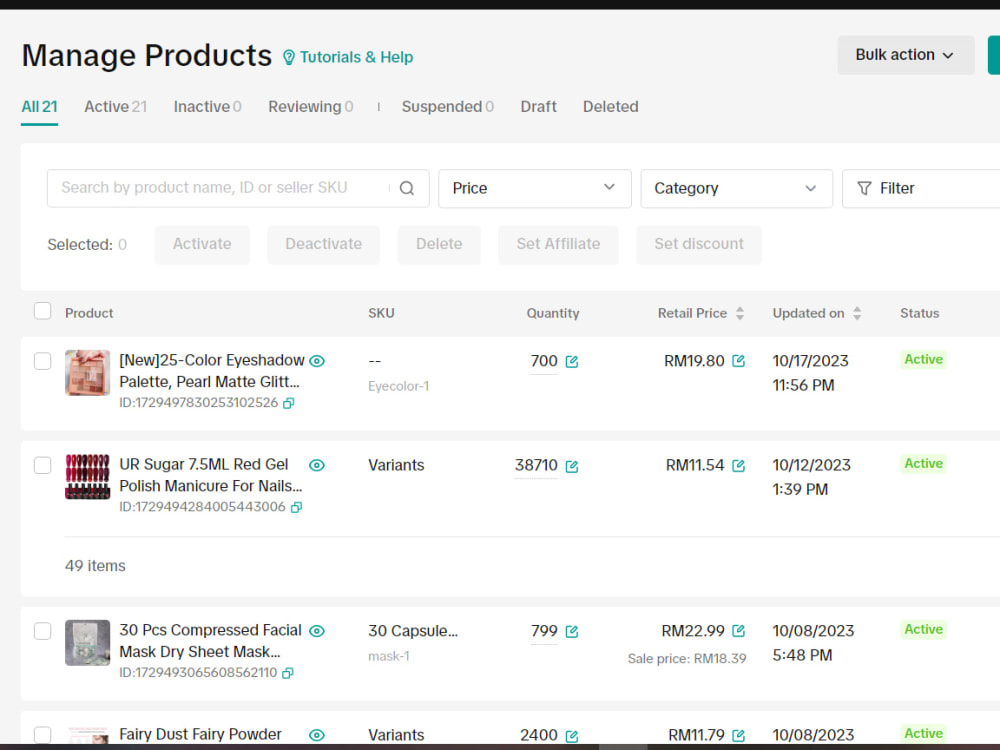Copy product ID of UR Sugar Gel Polish
This screenshot has height=750, width=1000.
[297, 507]
